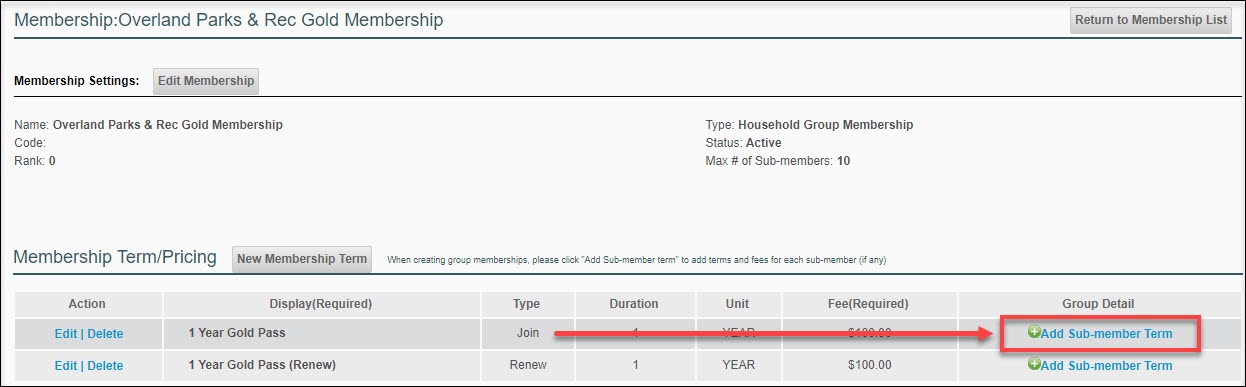Select the Action column header
This screenshot has height=387, width=1246.
[87, 304]
